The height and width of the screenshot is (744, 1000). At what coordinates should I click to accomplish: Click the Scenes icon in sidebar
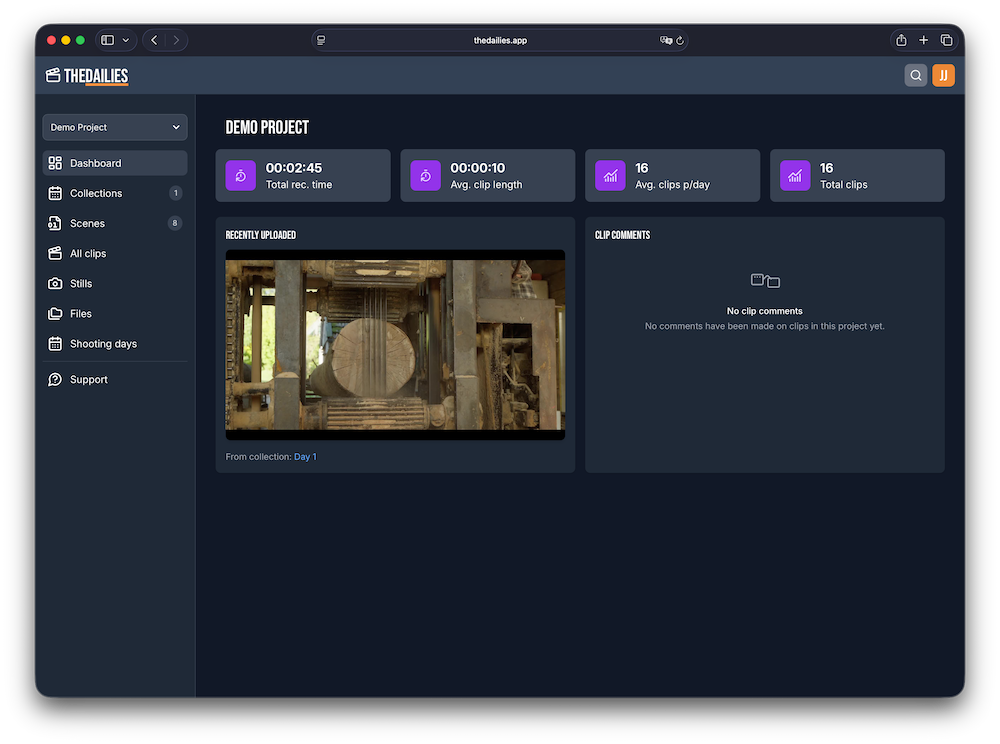click(x=55, y=223)
